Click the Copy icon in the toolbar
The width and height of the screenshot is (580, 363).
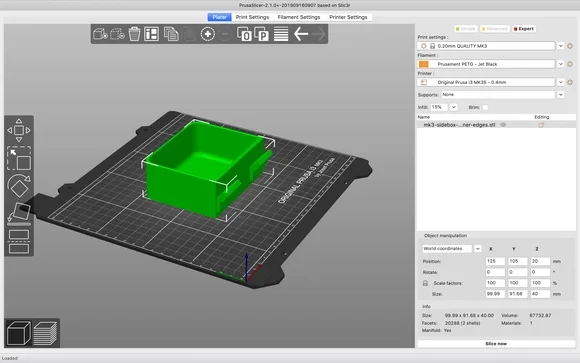coord(171,34)
